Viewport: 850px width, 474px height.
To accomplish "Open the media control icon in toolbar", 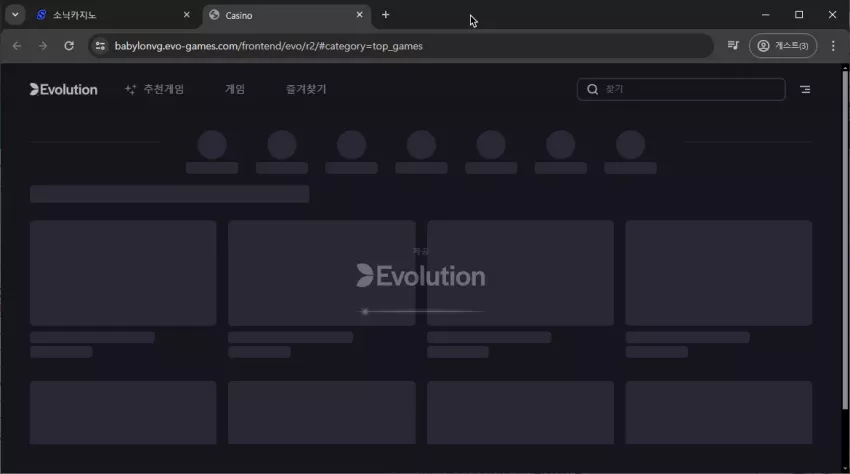I will [x=733, y=46].
